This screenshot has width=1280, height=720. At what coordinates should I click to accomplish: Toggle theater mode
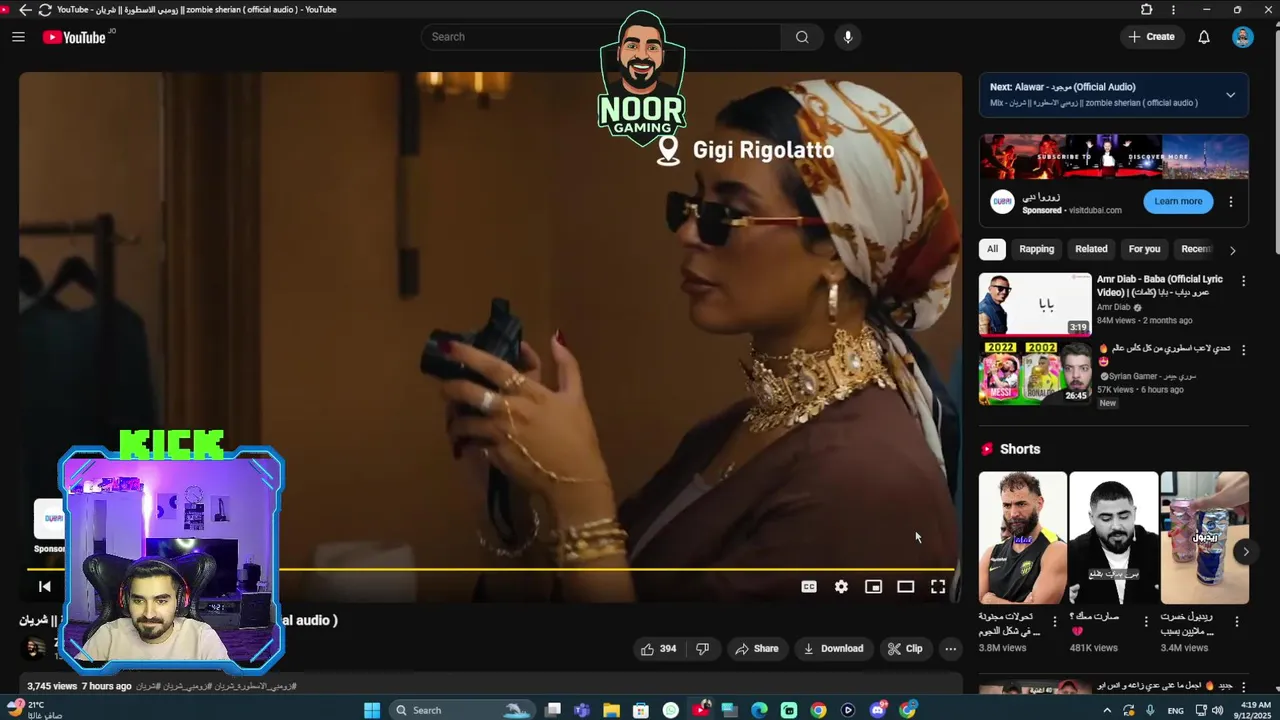pyautogui.click(x=905, y=587)
